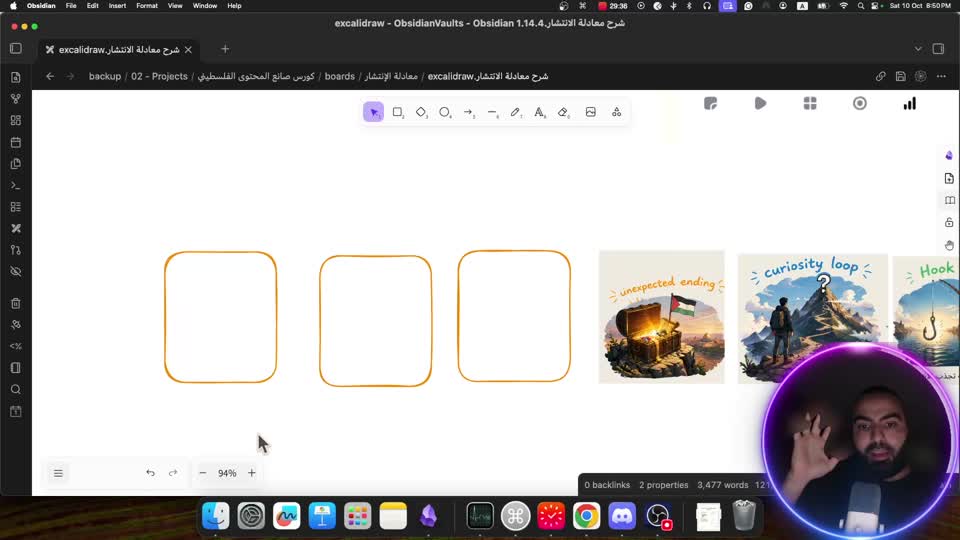This screenshot has height=540, width=960.
Task: Open the Insert menu
Action: [117, 6]
